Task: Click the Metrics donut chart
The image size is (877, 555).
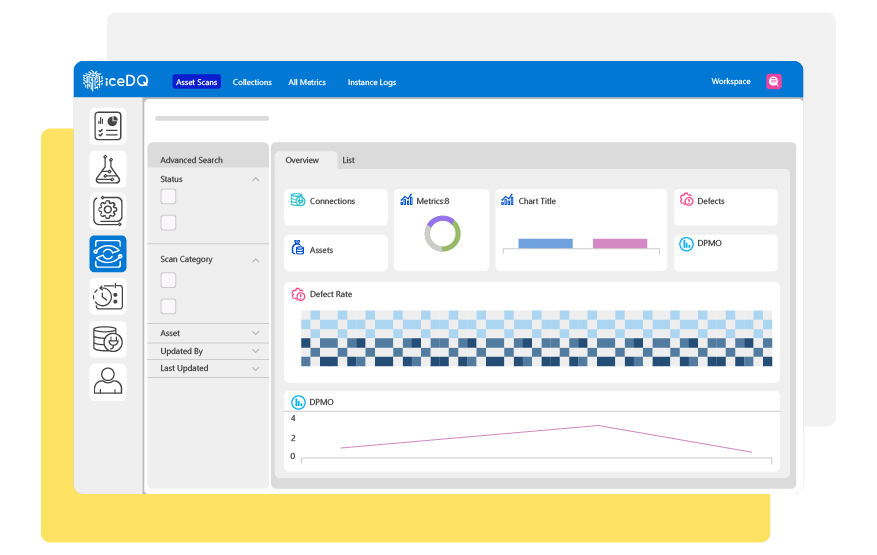Action: 442,234
